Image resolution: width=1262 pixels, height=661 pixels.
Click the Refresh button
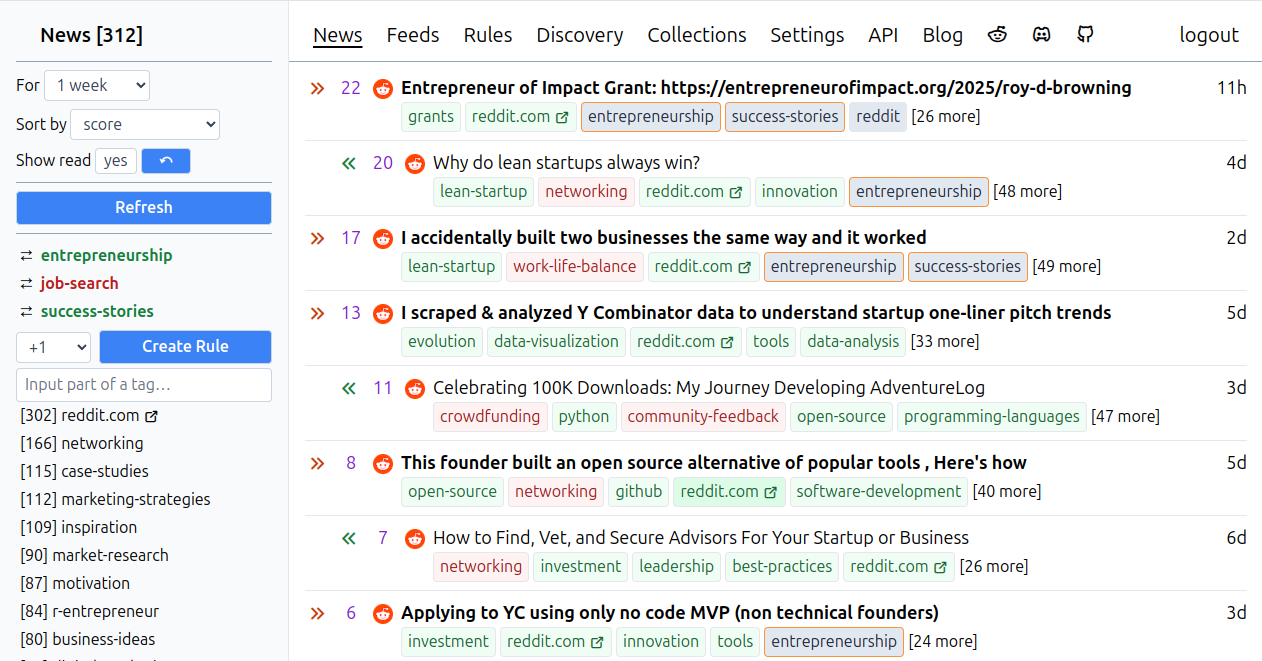coord(144,208)
